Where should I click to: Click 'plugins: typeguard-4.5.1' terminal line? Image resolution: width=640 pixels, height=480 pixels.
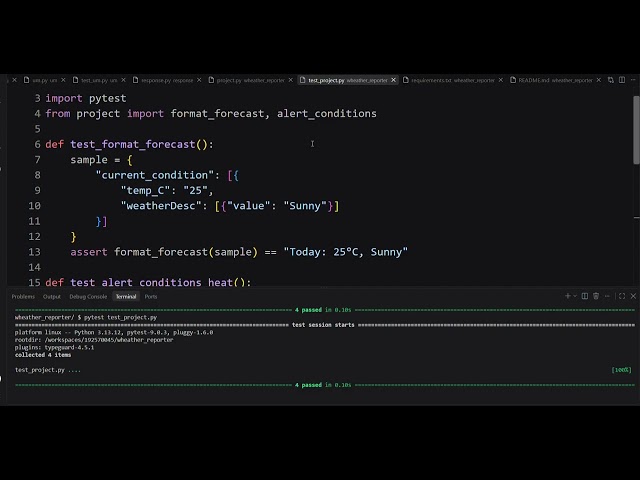(54, 347)
